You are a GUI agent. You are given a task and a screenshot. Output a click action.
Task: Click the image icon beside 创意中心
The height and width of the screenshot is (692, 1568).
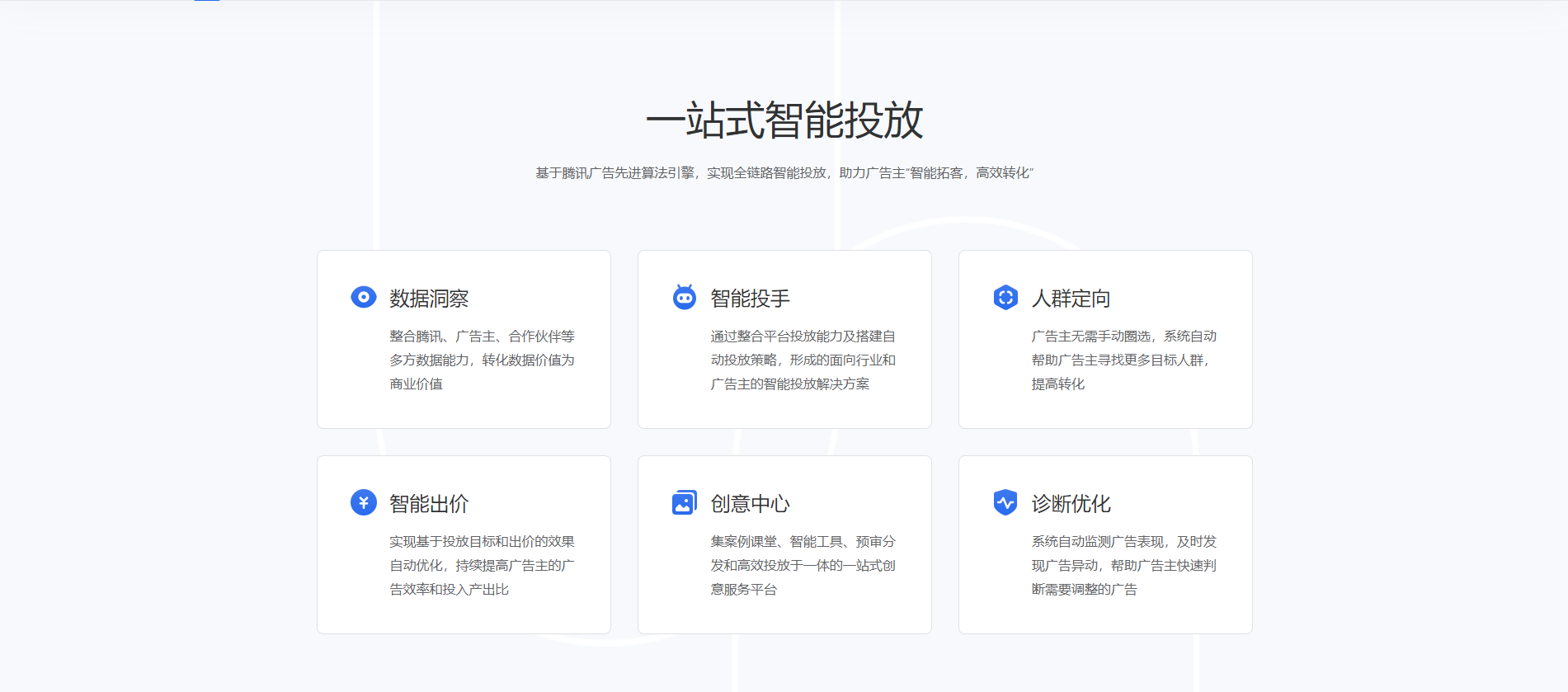point(685,502)
